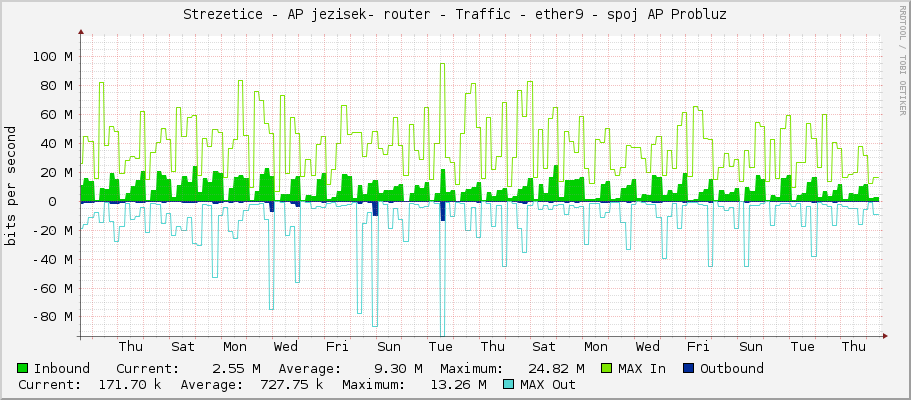The image size is (911, 400).
Task: Click the '-80 M' y-axis label
Action: point(52,317)
